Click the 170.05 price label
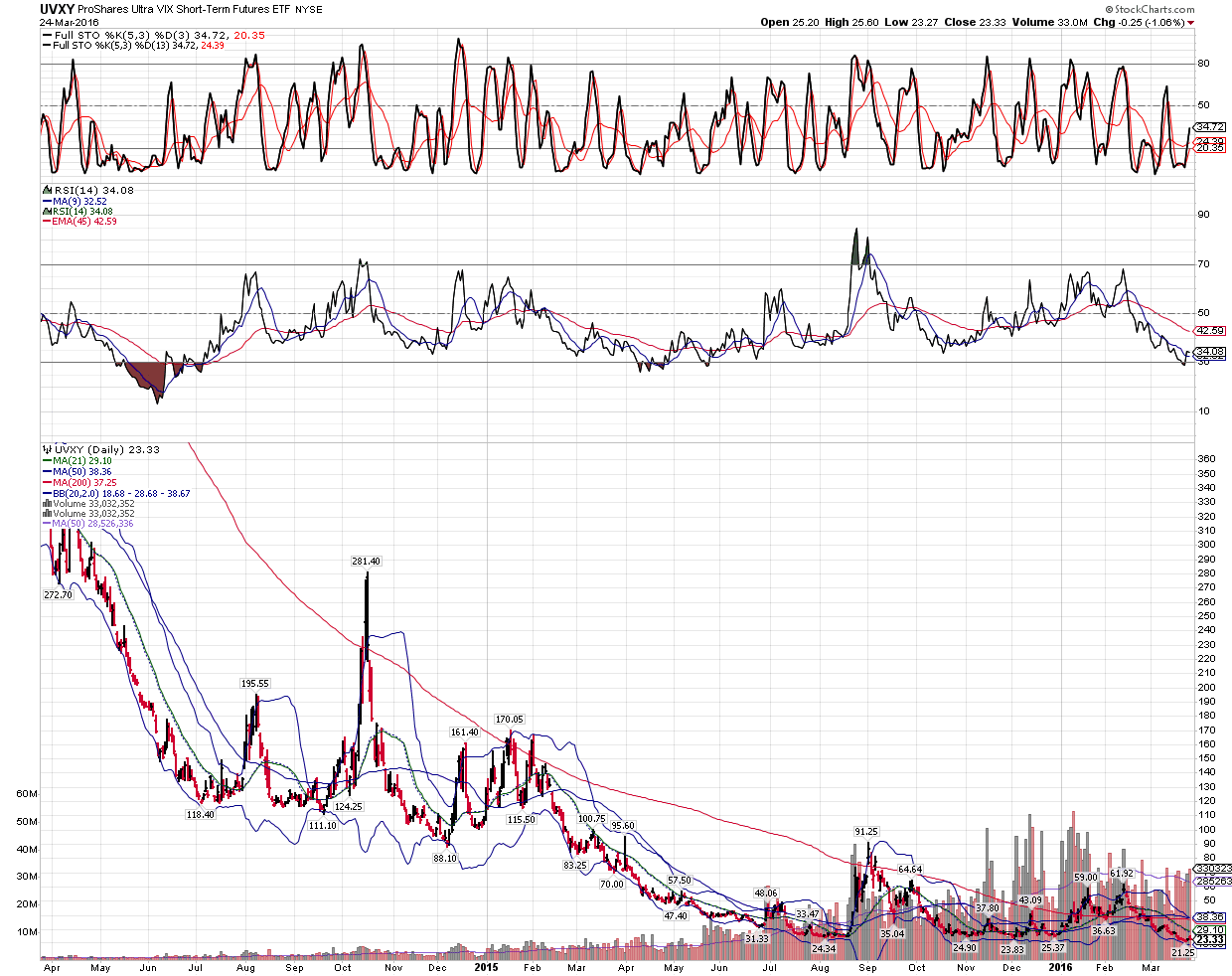1232x976 pixels. click(x=509, y=719)
